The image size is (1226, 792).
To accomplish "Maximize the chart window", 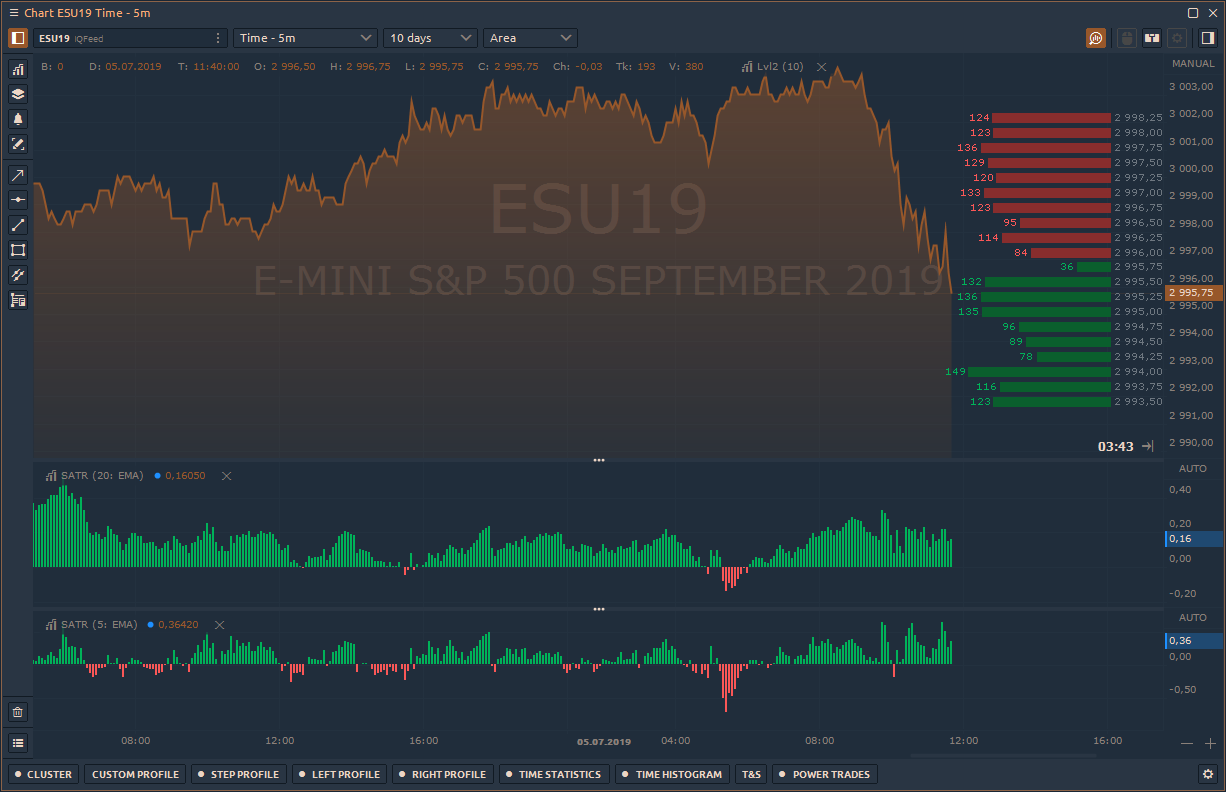I will pos(1193,13).
